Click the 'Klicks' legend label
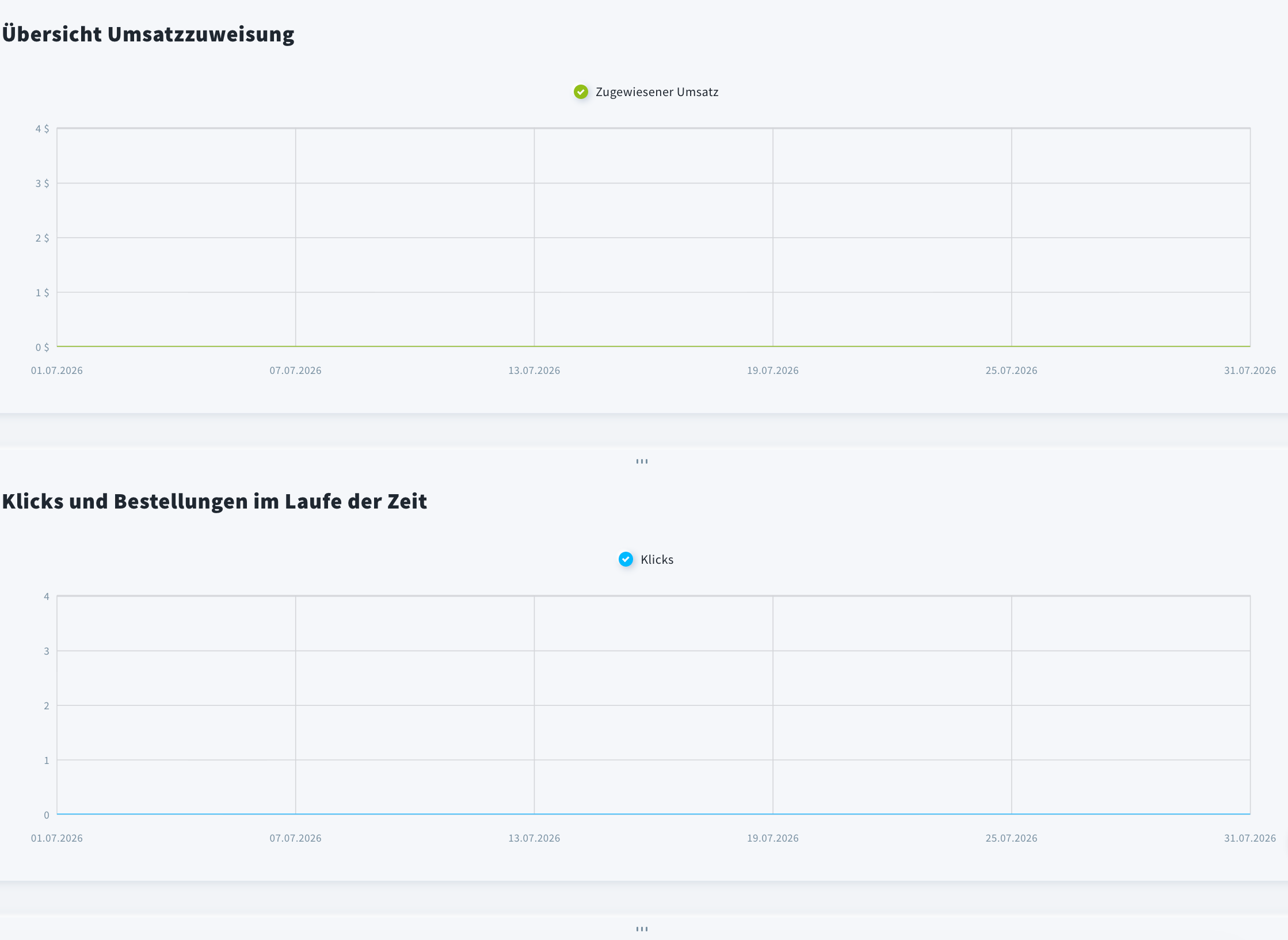The width and height of the screenshot is (1288, 940). [x=657, y=559]
